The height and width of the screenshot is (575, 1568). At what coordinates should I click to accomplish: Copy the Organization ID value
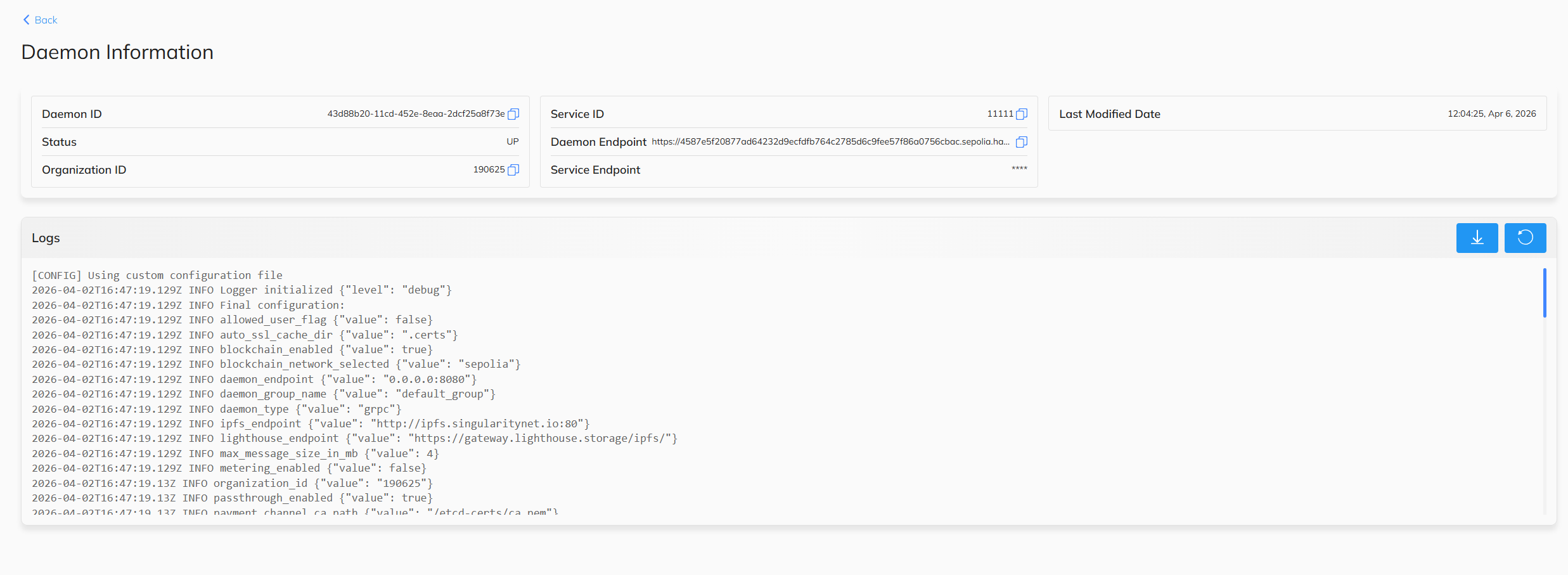coord(513,169)
